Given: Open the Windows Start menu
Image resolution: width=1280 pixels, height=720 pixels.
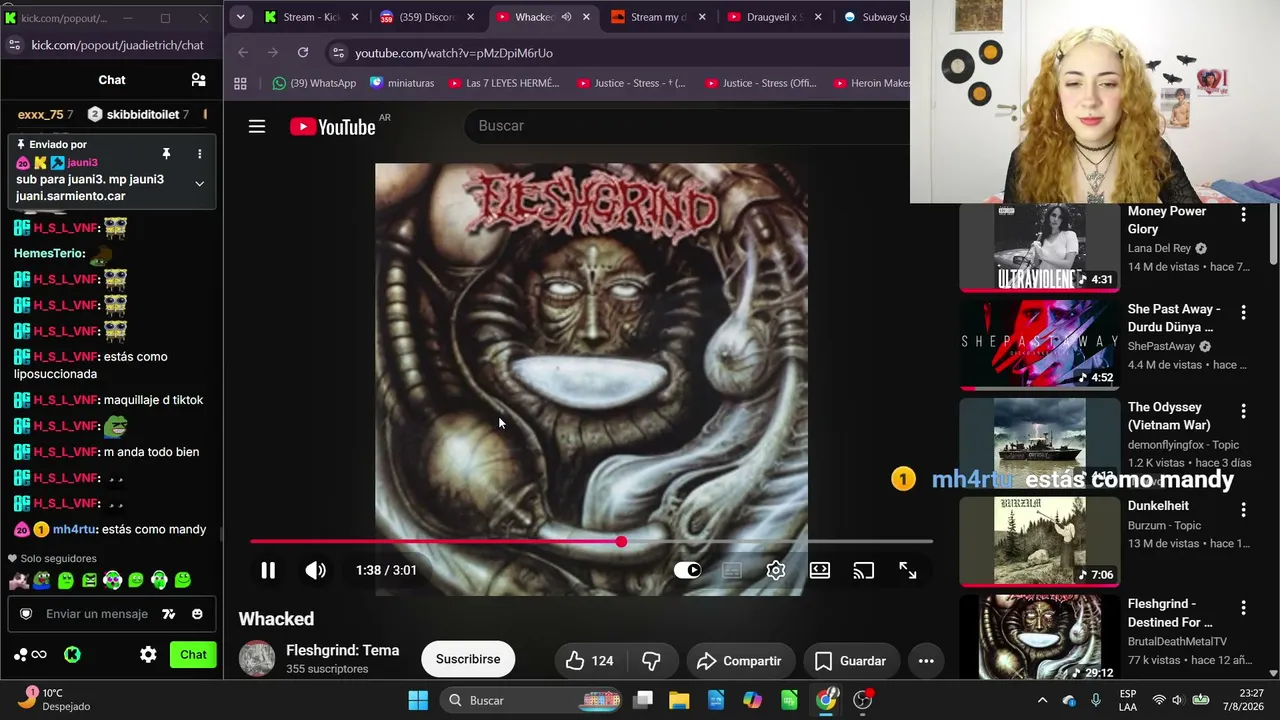Looking at the screenshot, I should click(x=418, y=700).
